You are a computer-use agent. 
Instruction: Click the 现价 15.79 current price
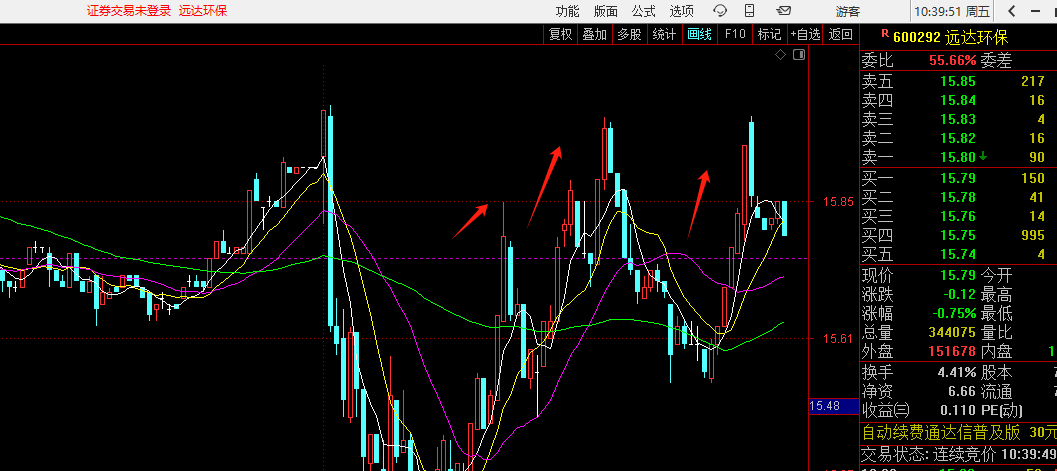point(958,275)
